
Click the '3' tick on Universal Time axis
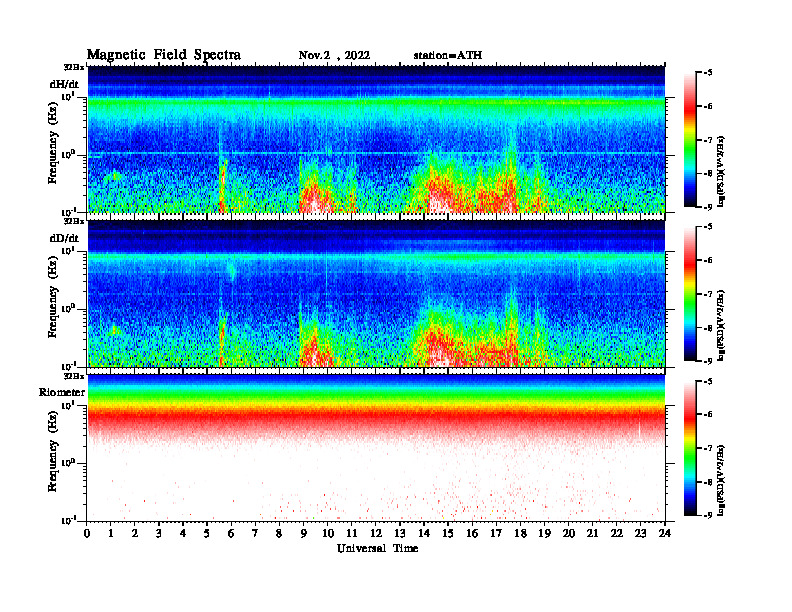pyautogui.click(x=159, y=534)
